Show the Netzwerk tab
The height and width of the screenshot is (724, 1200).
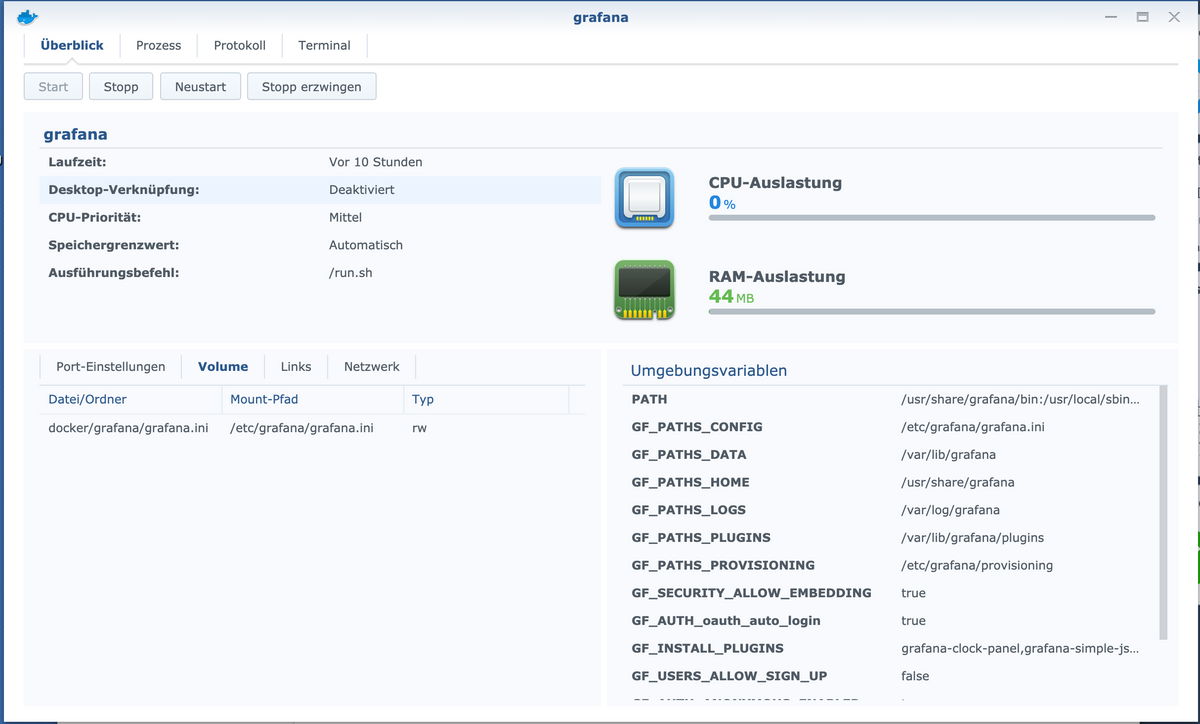(372, 366)
